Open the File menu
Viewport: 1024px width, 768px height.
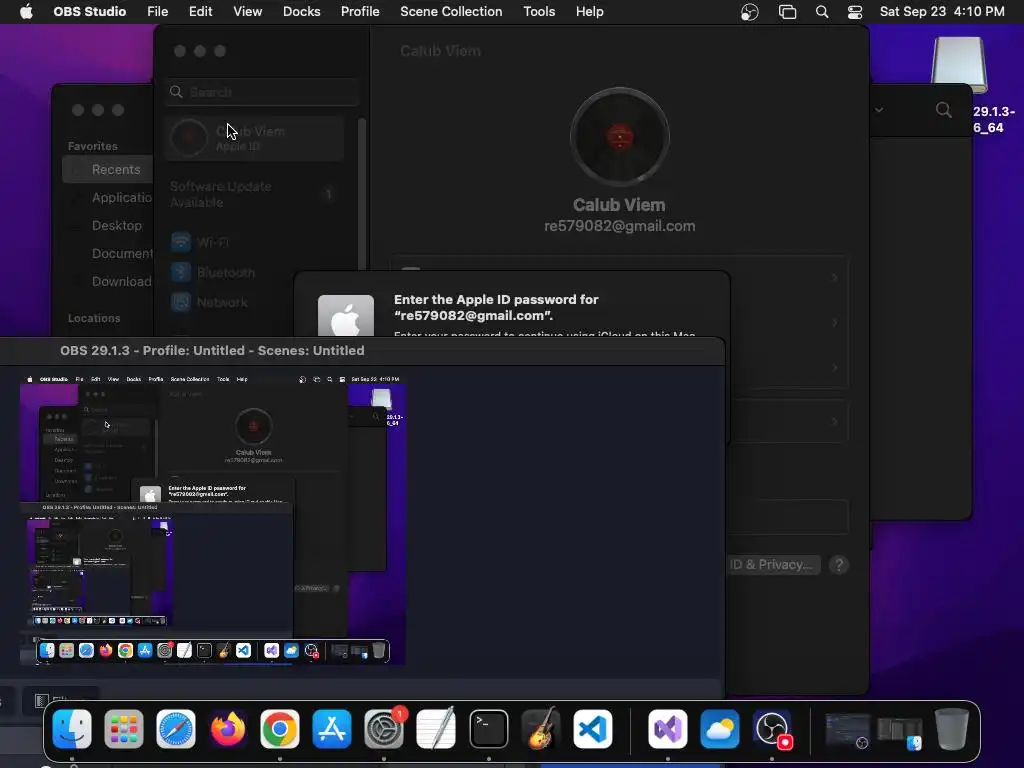point(157,12)
